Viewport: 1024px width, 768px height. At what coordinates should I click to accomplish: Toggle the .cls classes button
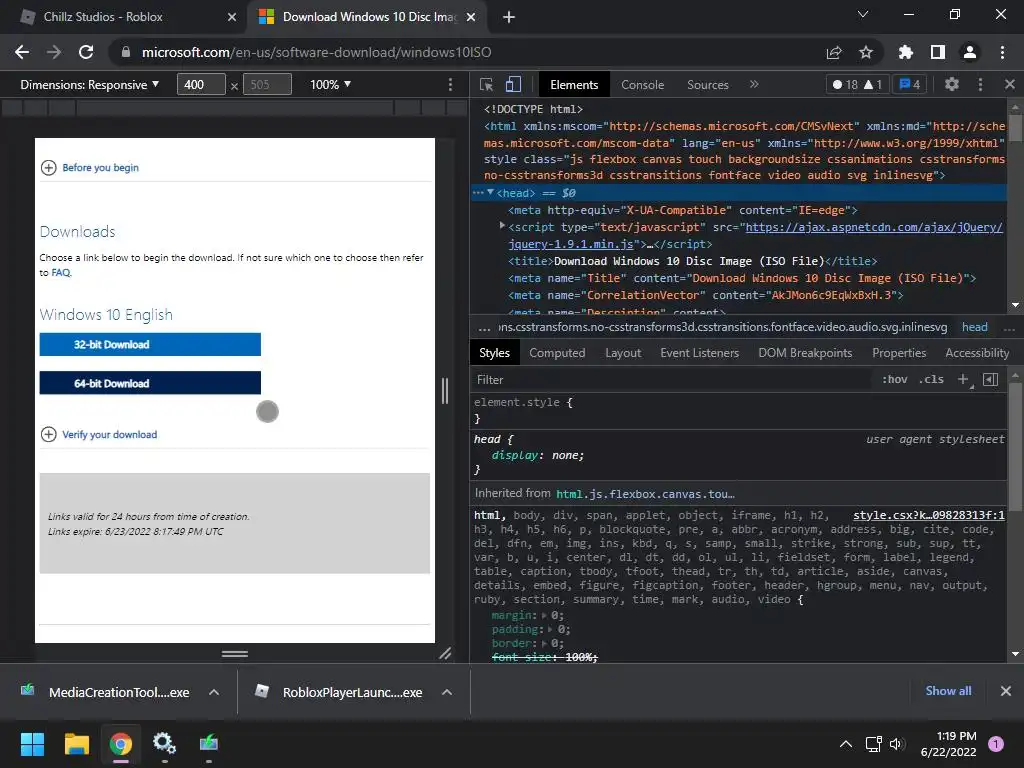[931, 379]
